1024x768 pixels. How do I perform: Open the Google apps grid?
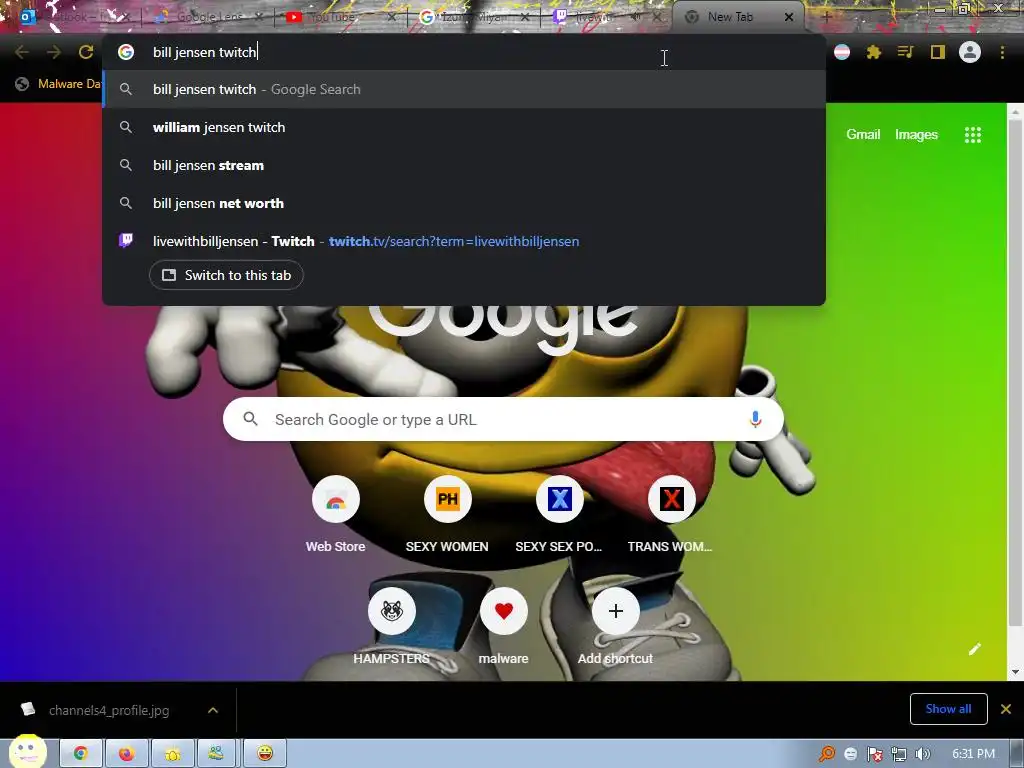[973, 135]
